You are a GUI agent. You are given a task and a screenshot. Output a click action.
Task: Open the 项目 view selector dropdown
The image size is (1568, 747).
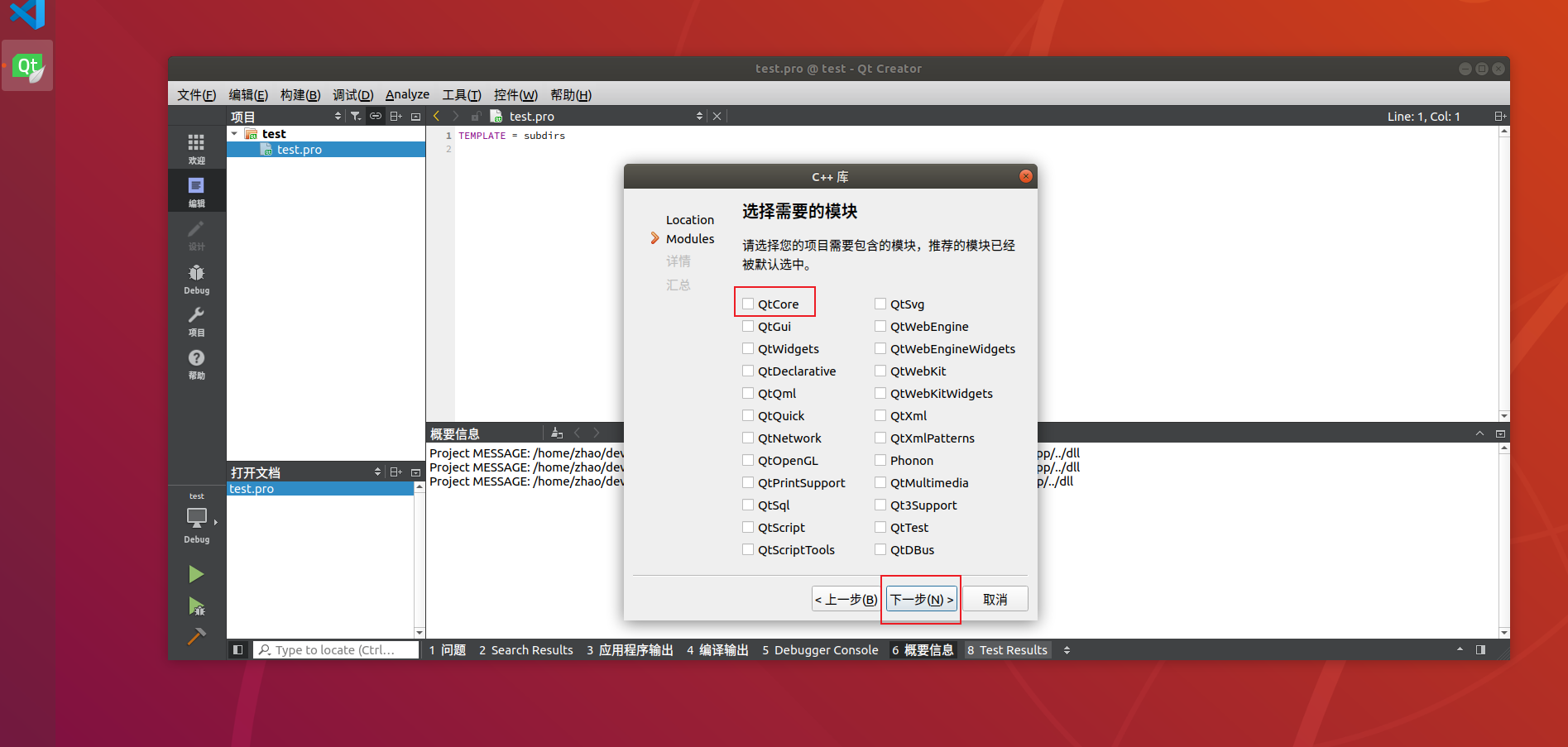tap(338, 117)
